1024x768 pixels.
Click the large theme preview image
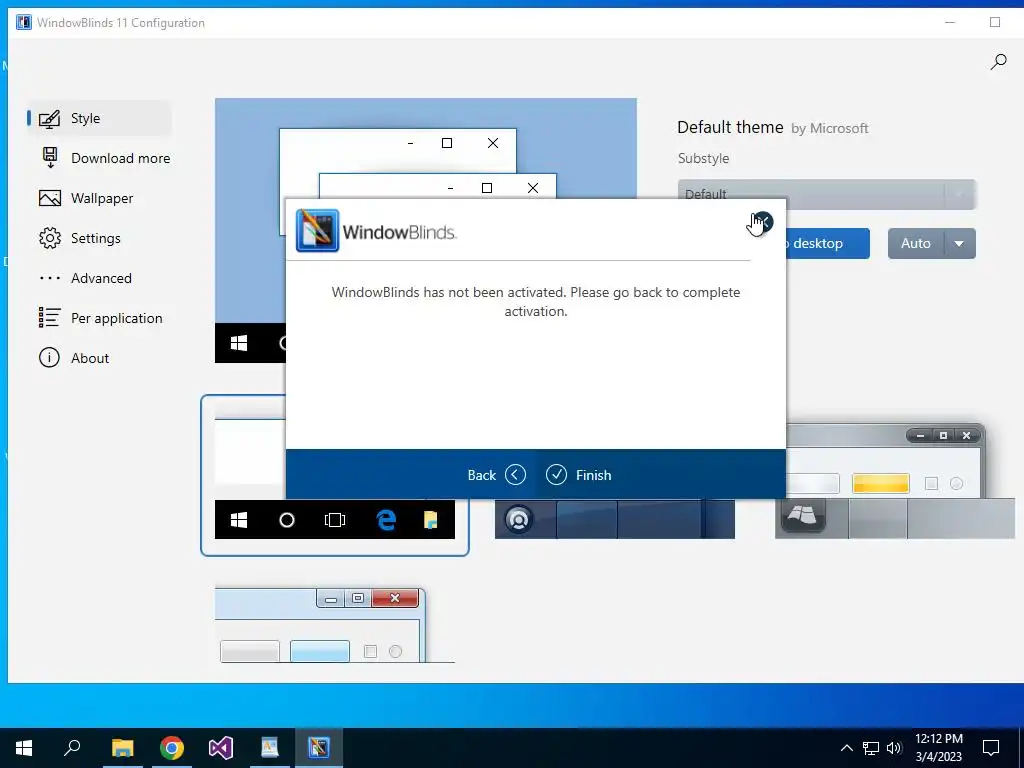click(x=425, y=148)
